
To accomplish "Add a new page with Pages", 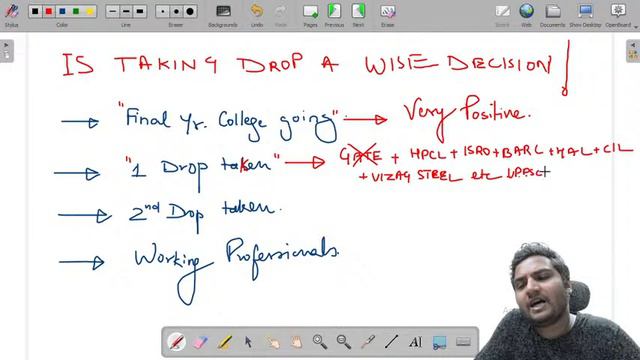I will pos(310,15).
